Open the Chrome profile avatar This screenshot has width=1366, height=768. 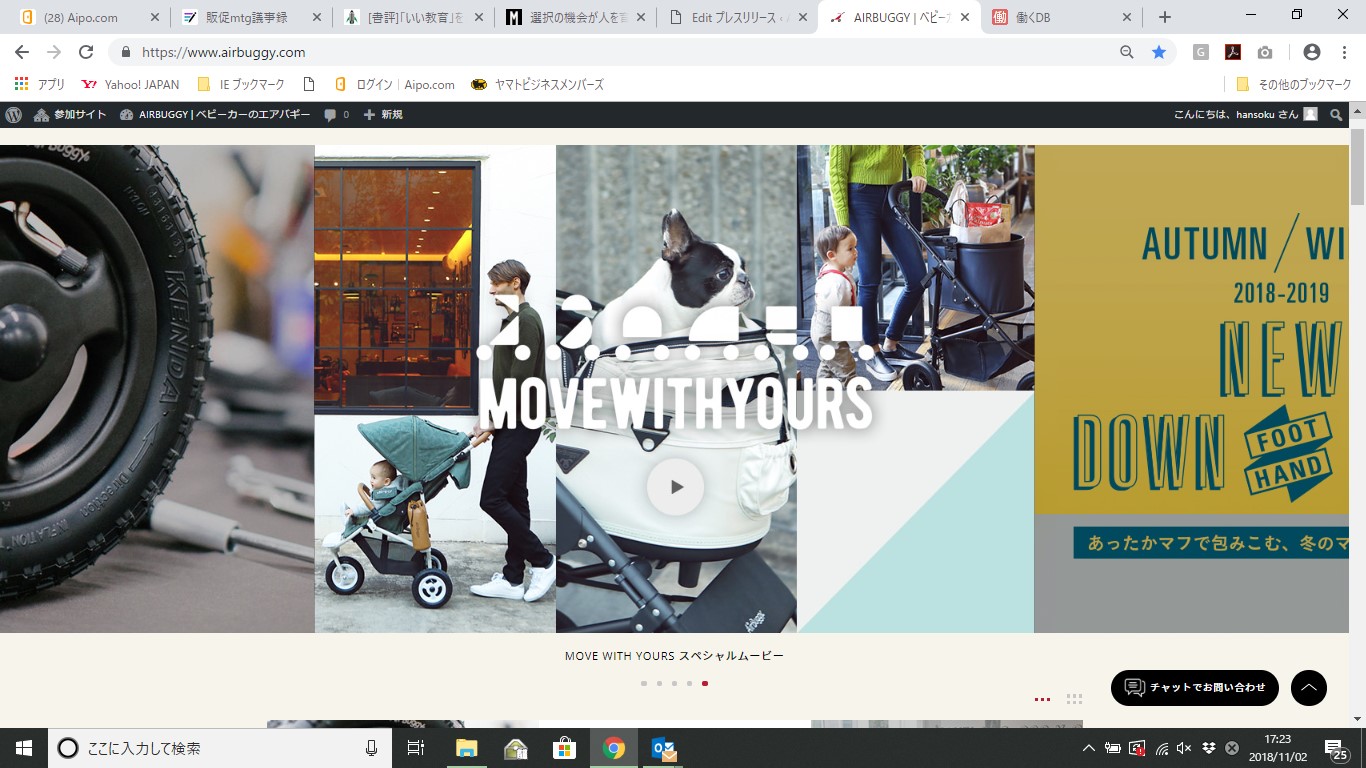(1312, 52)
